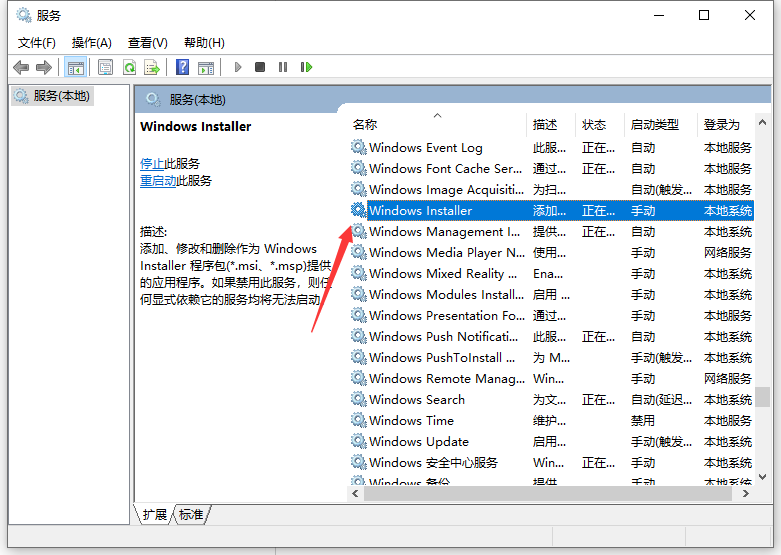Click gear icon of Windows Media Player row
781x555 pixels.
click(x=359, y=252)
